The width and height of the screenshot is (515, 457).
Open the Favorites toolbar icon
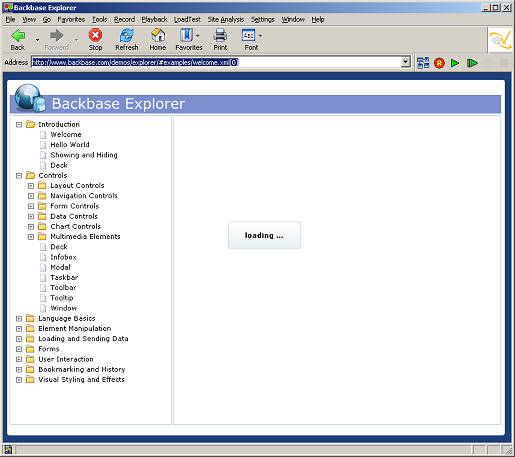pos(186,35)
